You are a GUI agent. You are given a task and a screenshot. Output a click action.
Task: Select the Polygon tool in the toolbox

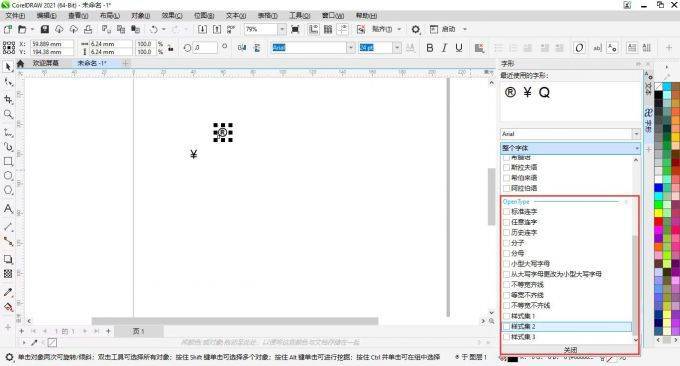pyautogui.click(x=8, y=190)
